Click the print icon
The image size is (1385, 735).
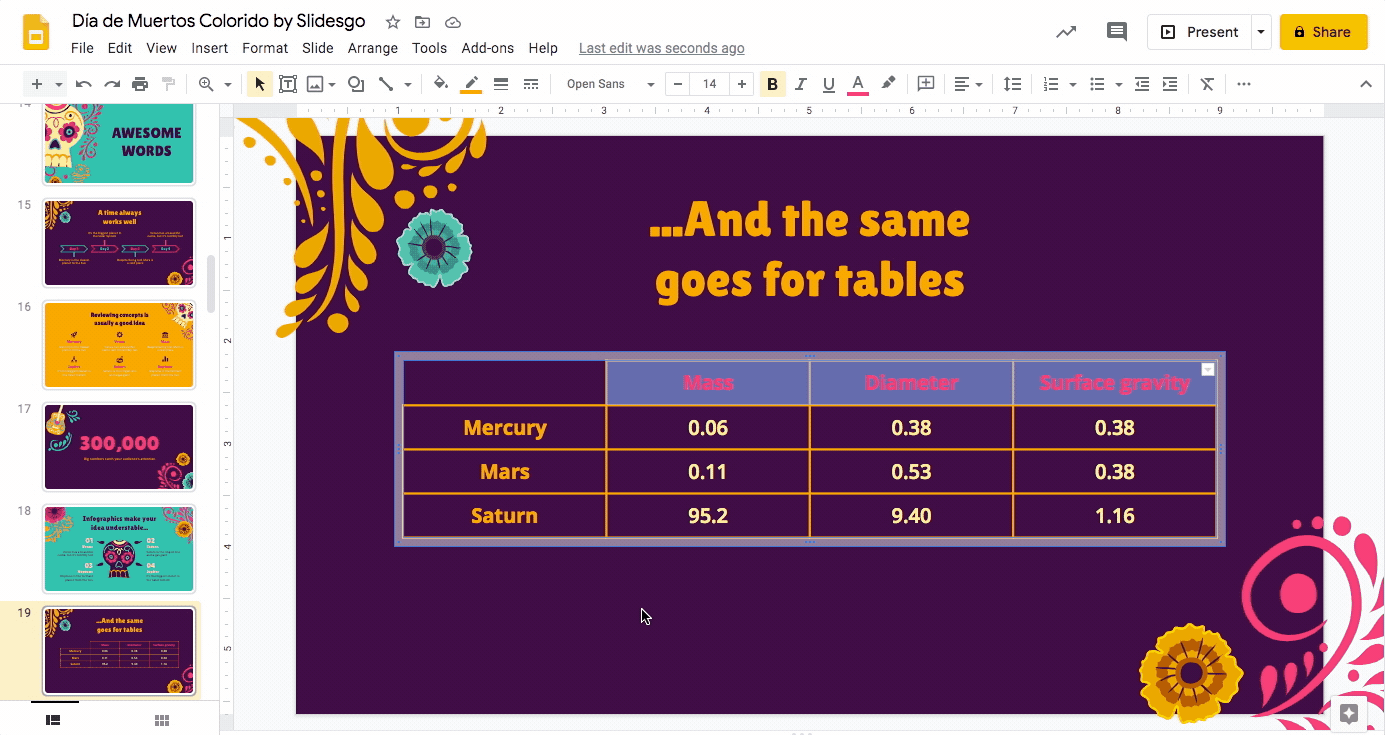(140, 84)
